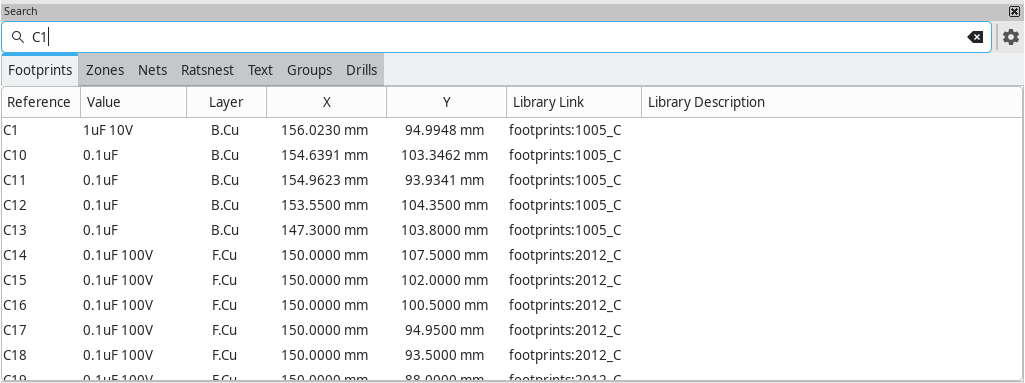Image resolution: width=1025 pixels, height=383 pixels.
Task: Select footprint row C18
Action: [x=512, y=355]
